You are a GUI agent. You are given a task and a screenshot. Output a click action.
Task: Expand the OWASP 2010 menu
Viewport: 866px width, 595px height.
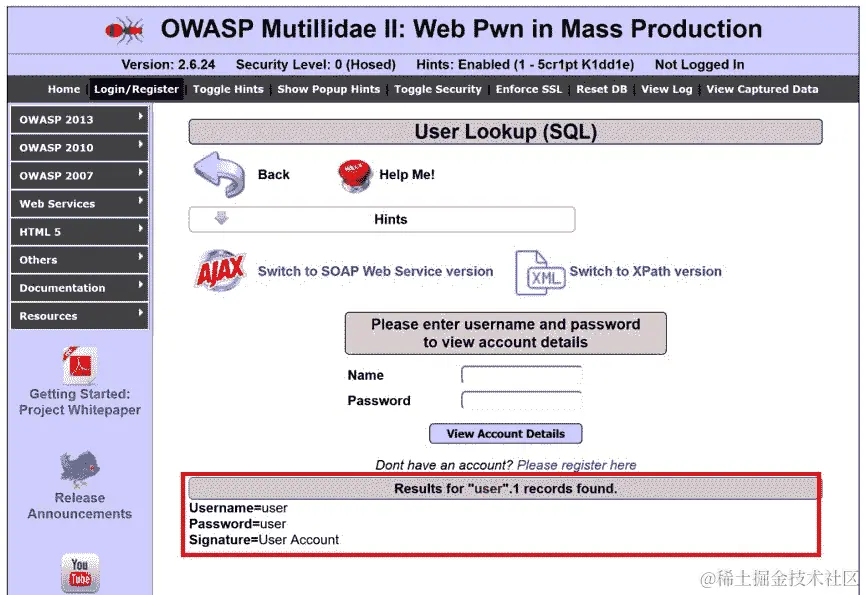point(80,148)
